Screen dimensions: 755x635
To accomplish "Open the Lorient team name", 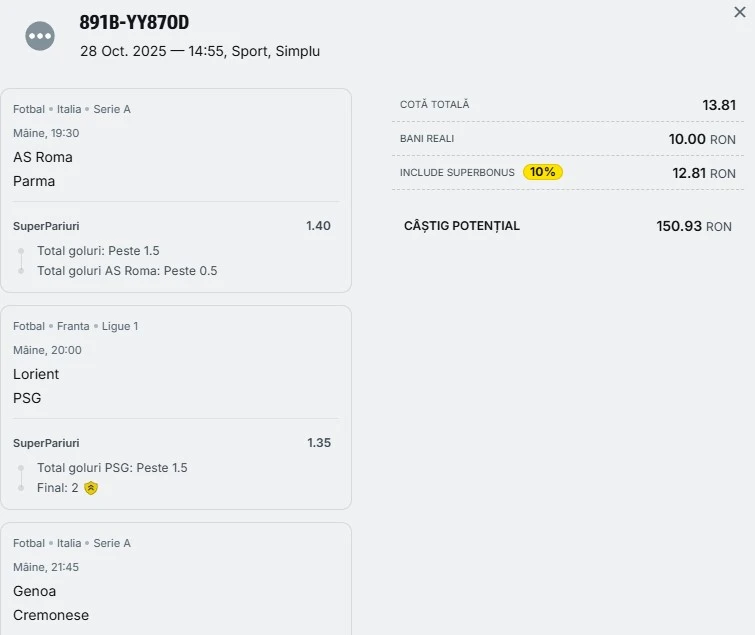I will (x=36, y=374).
